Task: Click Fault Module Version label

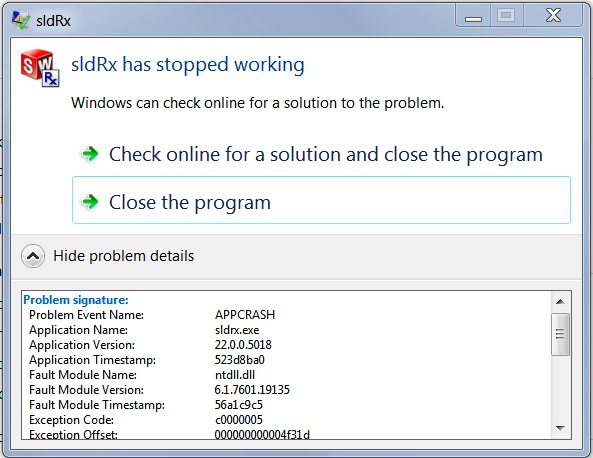Action: point(86,390)
